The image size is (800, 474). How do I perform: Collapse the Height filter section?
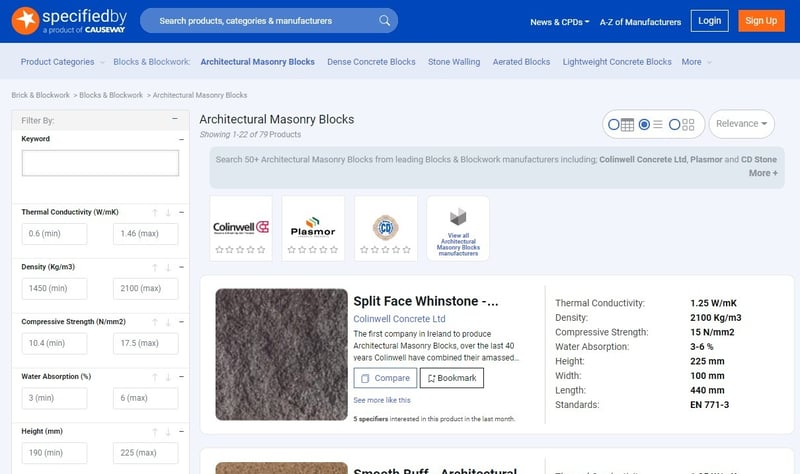coord(181,432)
